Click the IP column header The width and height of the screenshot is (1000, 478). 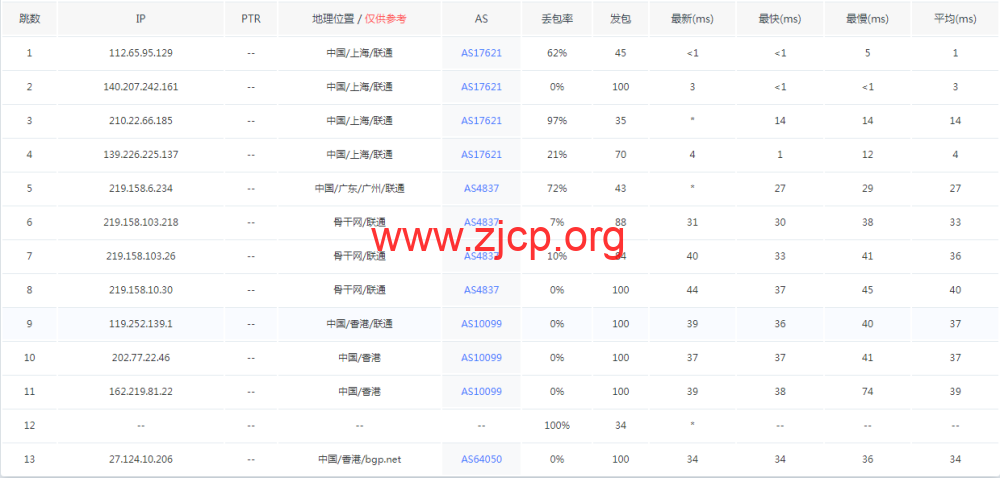[x=141, y=18]
